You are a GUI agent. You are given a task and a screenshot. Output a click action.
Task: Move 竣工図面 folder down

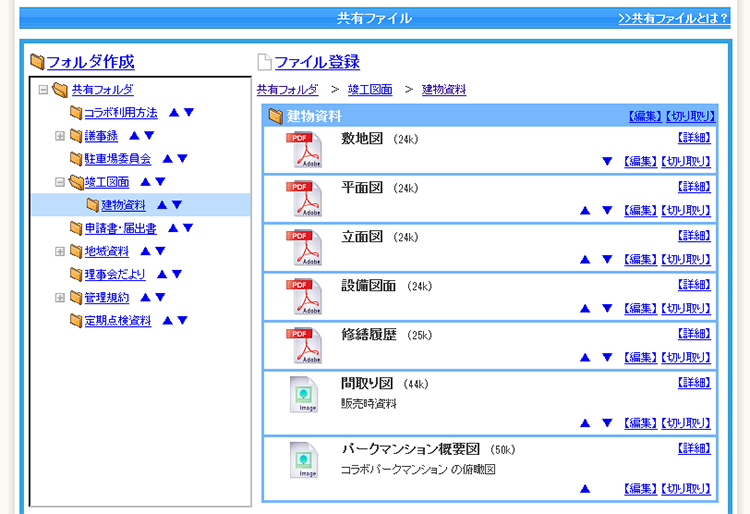coord(160,182)
